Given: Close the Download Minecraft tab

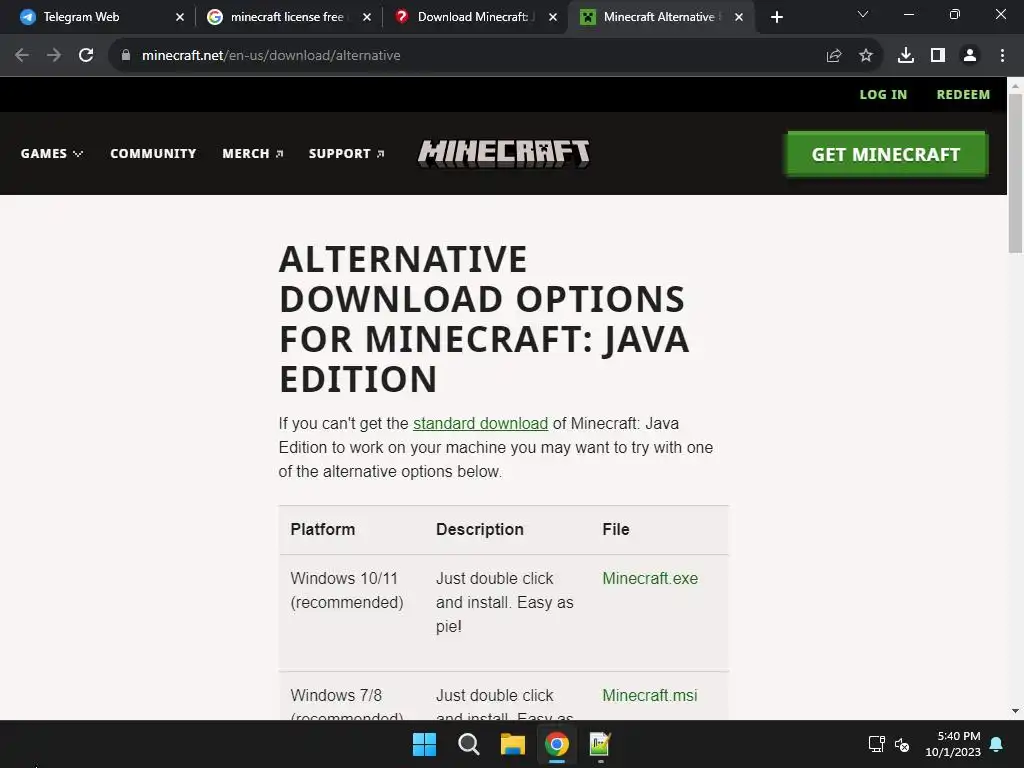Looking at the screenshot, I should (x=553, y=17).
